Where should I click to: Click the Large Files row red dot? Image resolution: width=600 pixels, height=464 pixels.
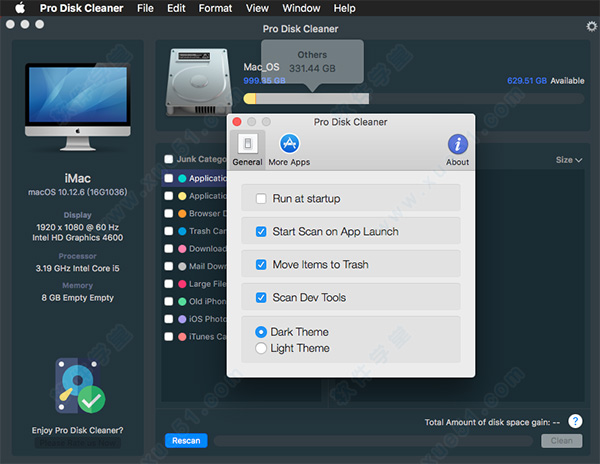pos(182,284)
